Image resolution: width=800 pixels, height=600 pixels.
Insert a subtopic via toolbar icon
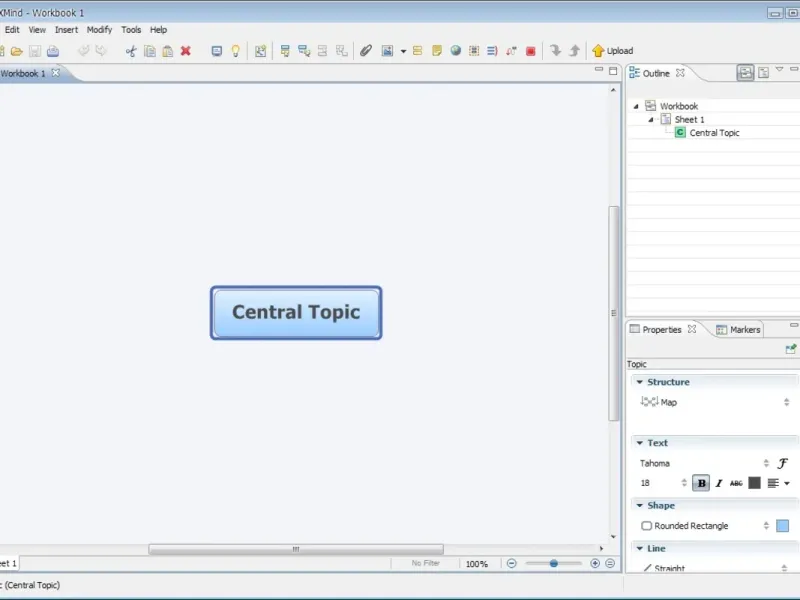[x=304, y=51]
